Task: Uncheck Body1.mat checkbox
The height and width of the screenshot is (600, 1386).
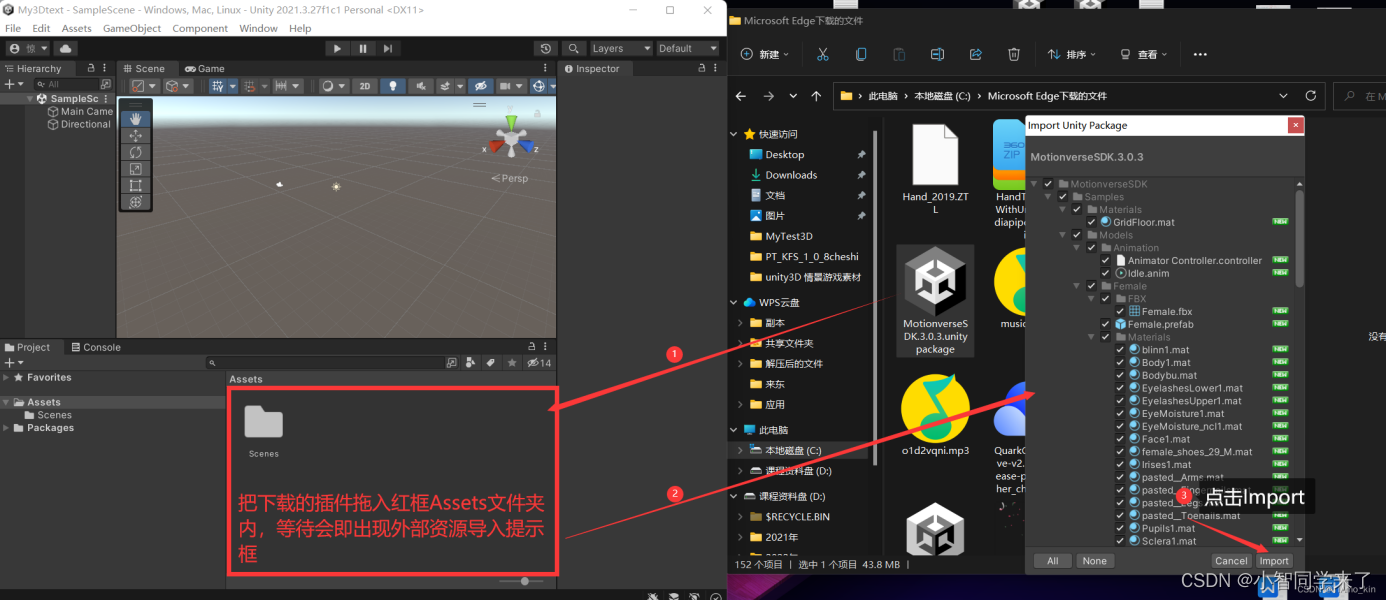Action: point(1120,362)
